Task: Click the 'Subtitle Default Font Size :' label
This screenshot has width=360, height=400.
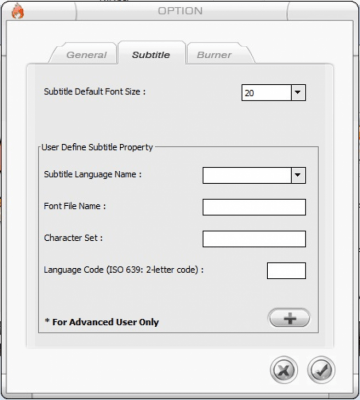Action: click(x=95, y=92)
